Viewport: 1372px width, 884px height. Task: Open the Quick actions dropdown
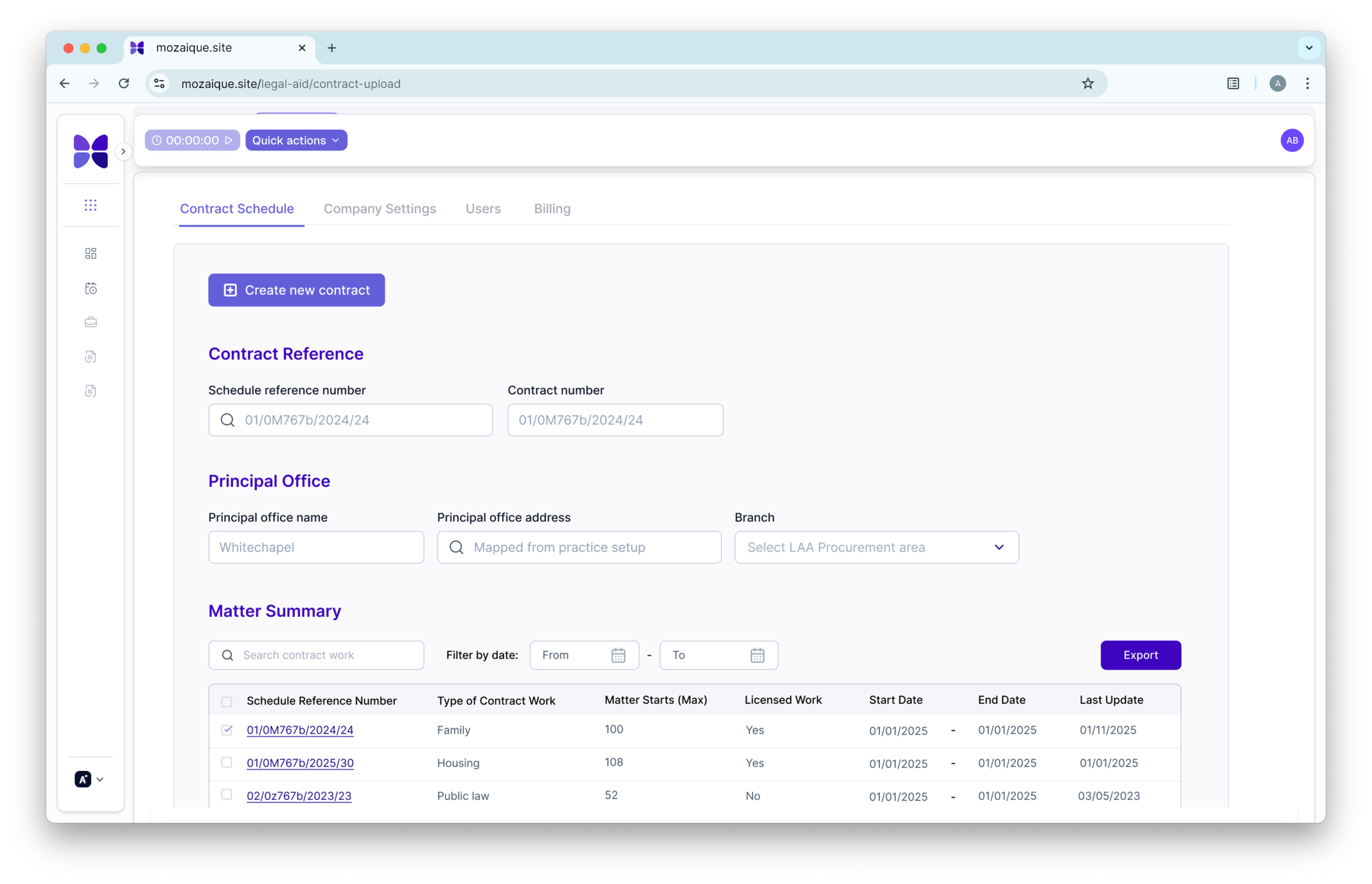tap(296, 140)
